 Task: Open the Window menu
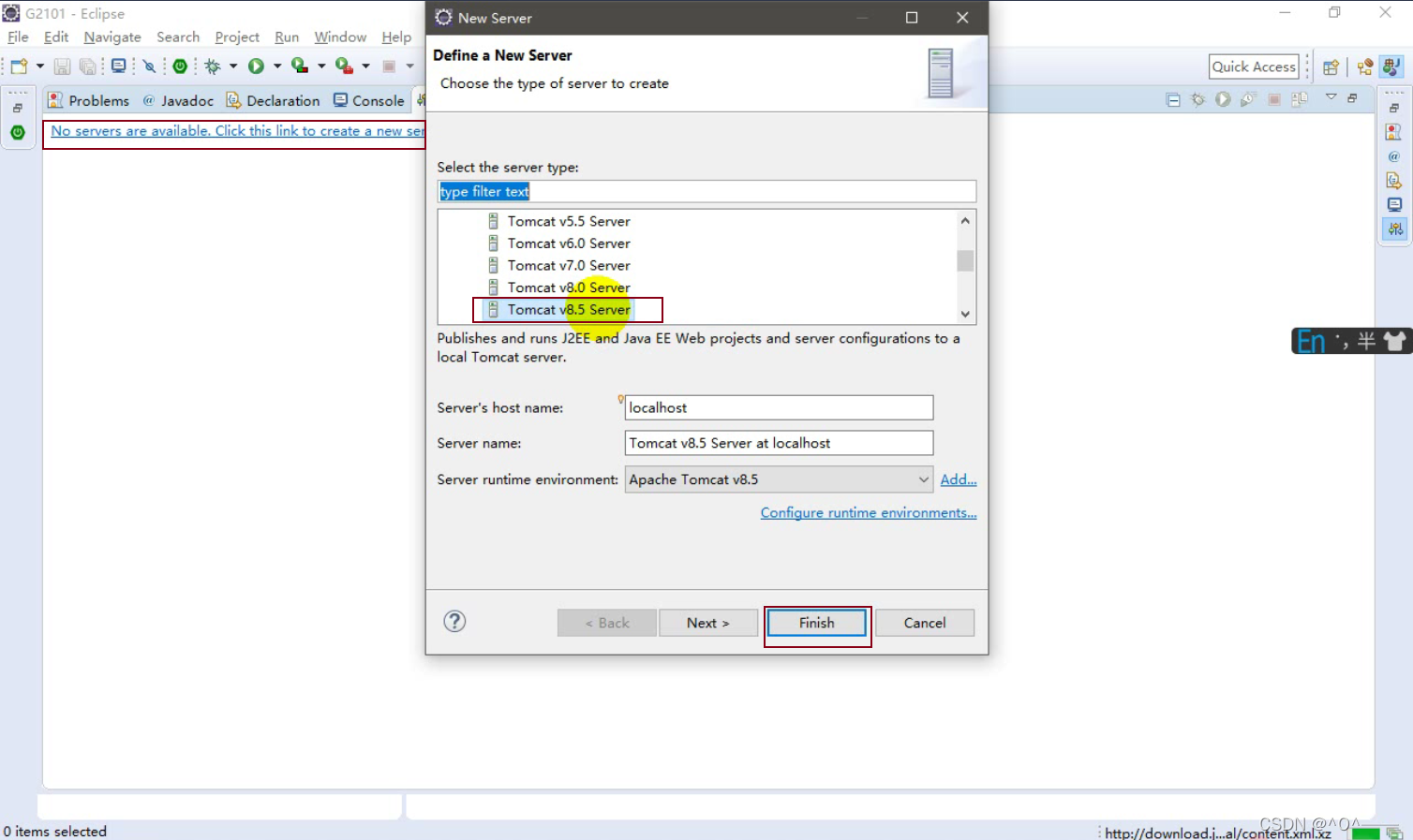tap(340, 37)
